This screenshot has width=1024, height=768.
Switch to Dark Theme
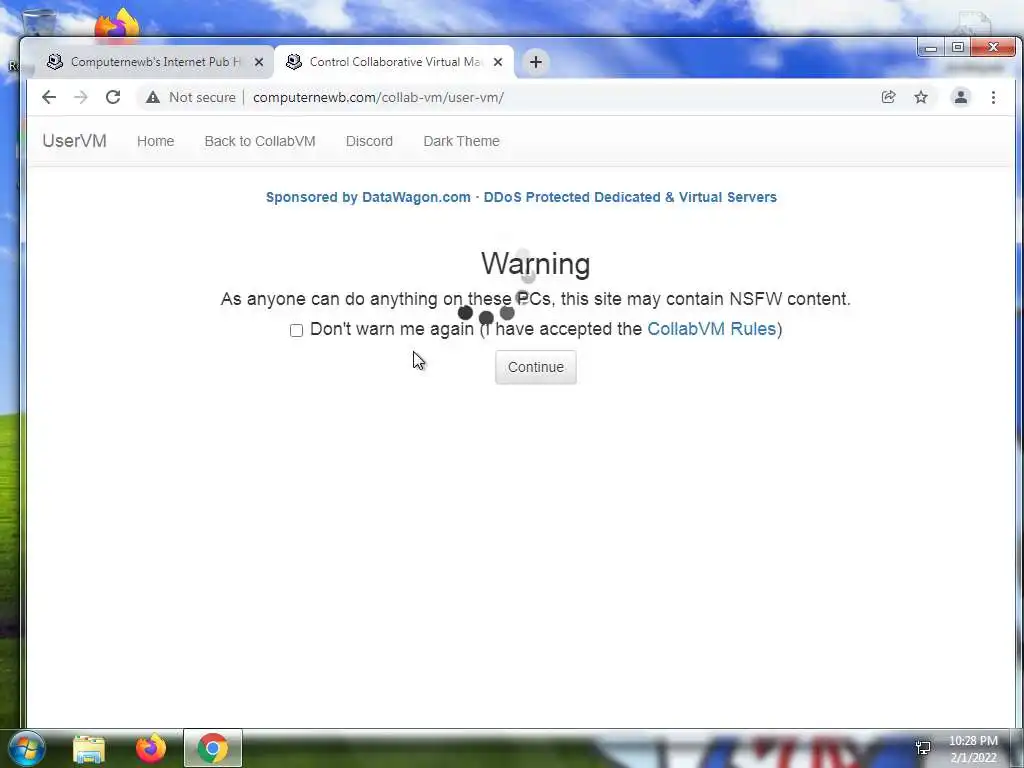pos(461,141)
